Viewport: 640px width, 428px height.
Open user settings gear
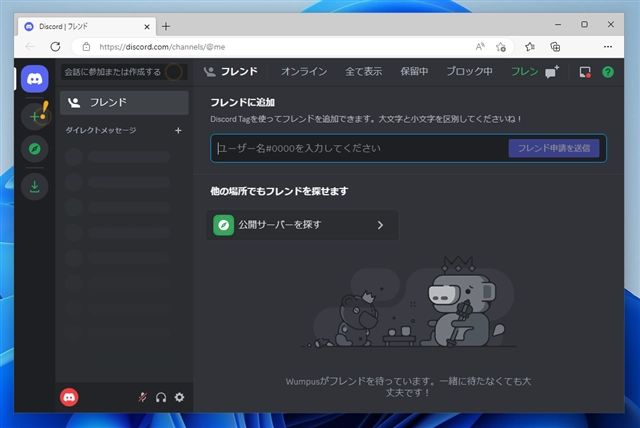(180, 397)
